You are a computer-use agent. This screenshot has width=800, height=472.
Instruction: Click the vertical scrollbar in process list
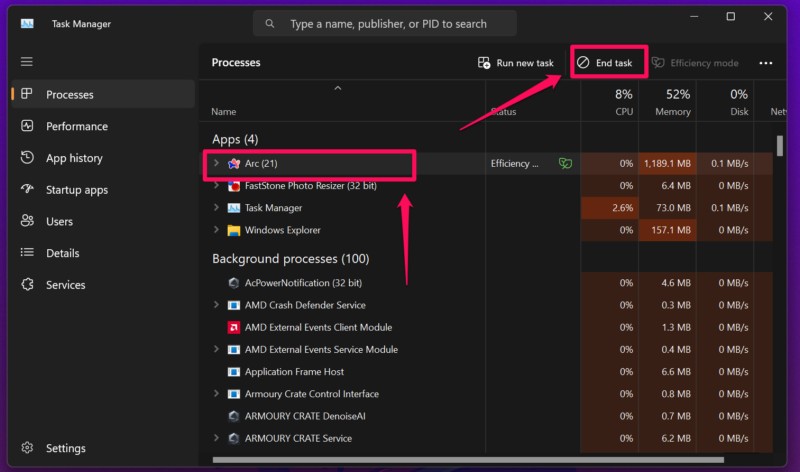coord(779,146)
